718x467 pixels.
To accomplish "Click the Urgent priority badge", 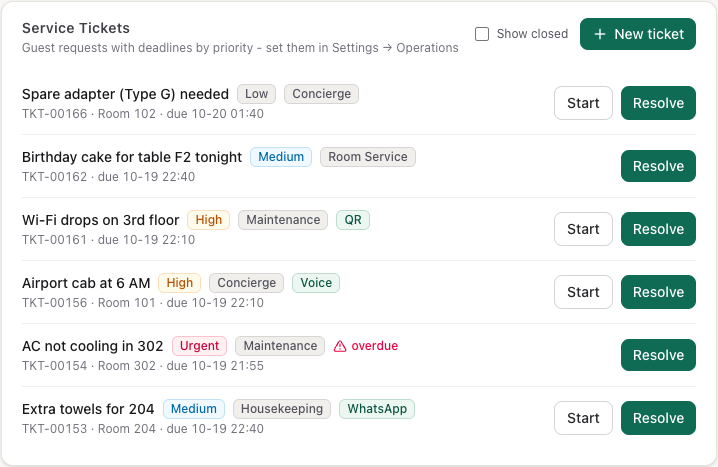I will pos(199,346).
